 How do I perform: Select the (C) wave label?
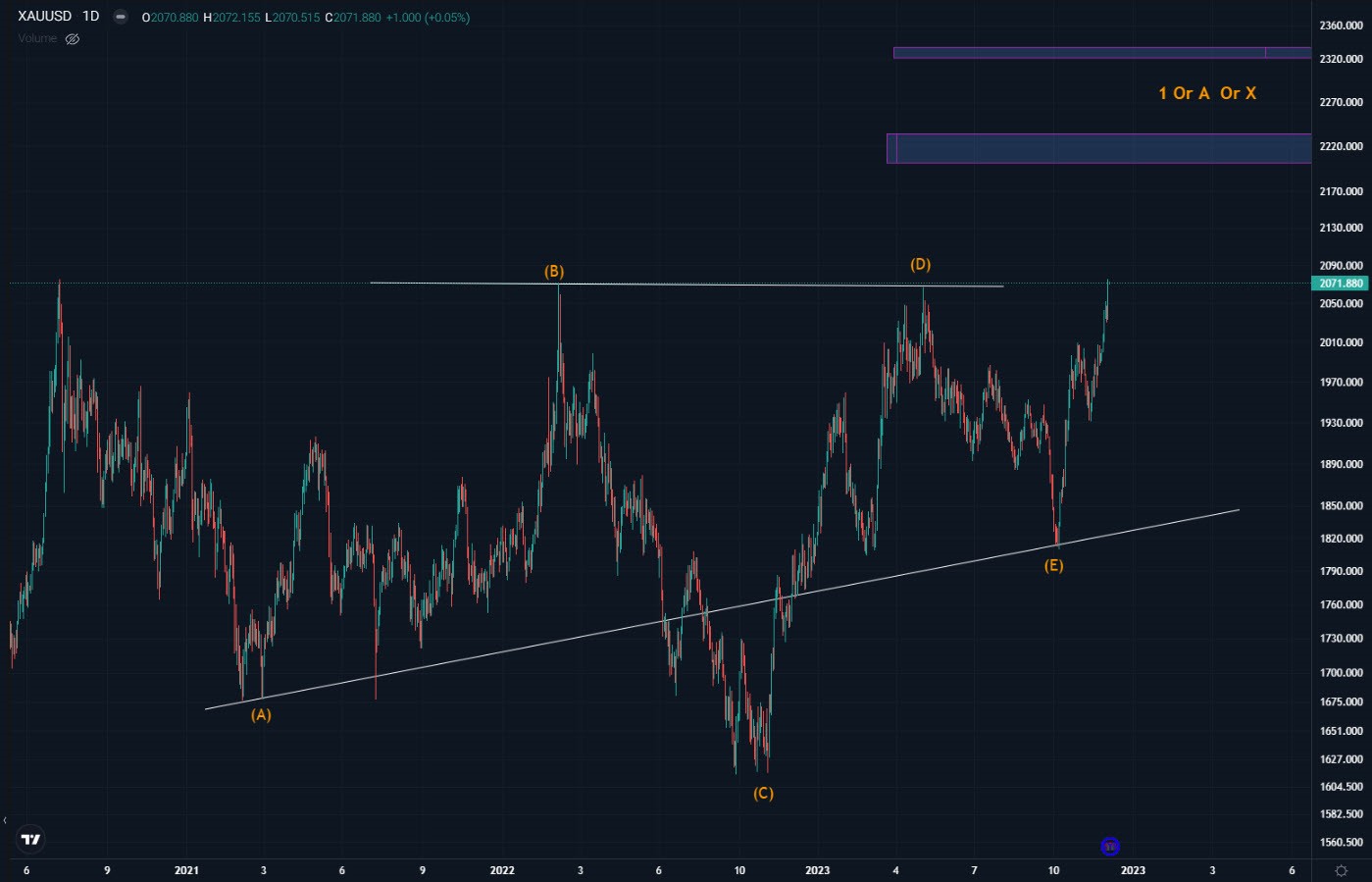point(763,793)
